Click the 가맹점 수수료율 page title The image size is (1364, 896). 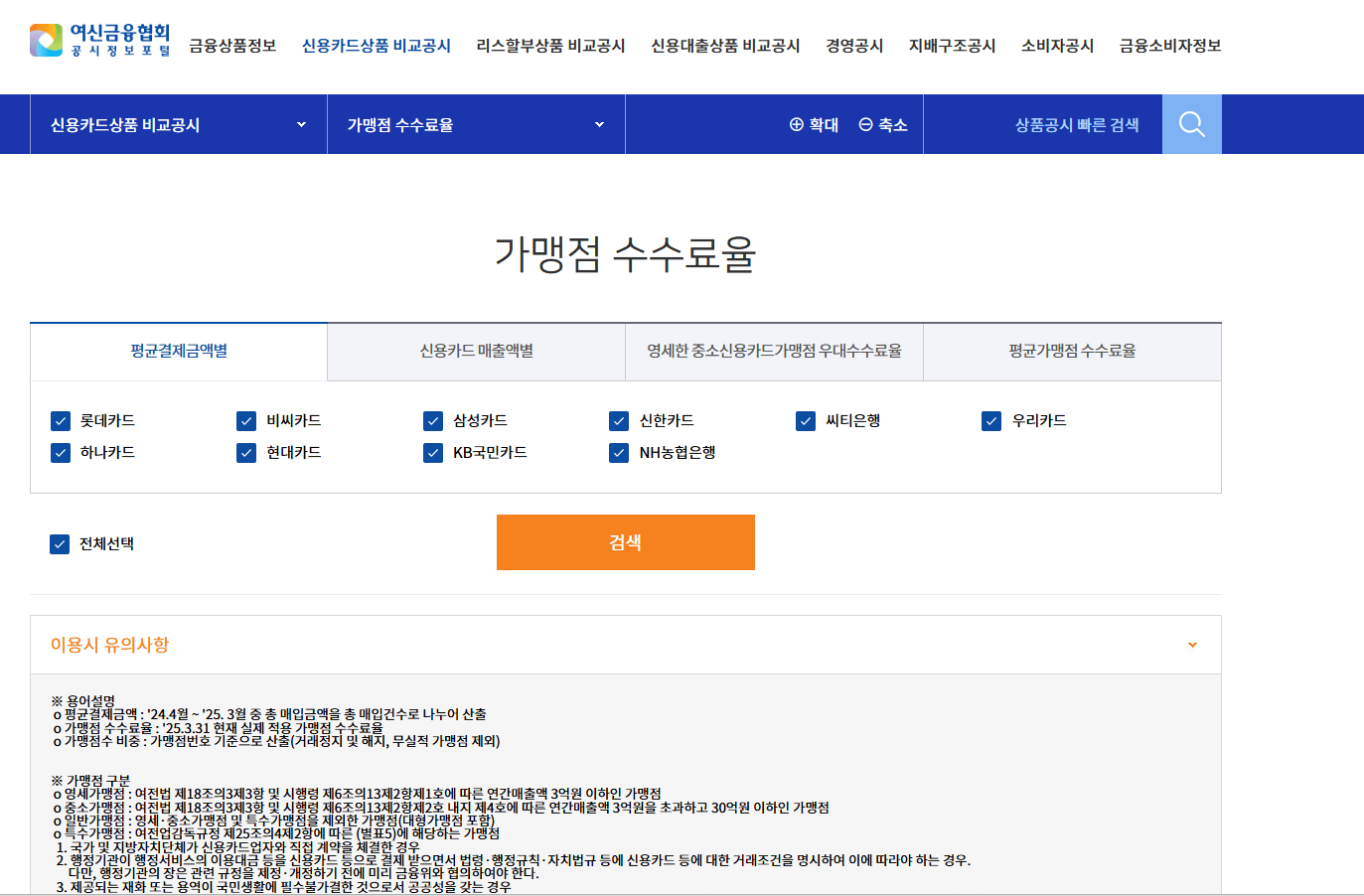[626, 254]
